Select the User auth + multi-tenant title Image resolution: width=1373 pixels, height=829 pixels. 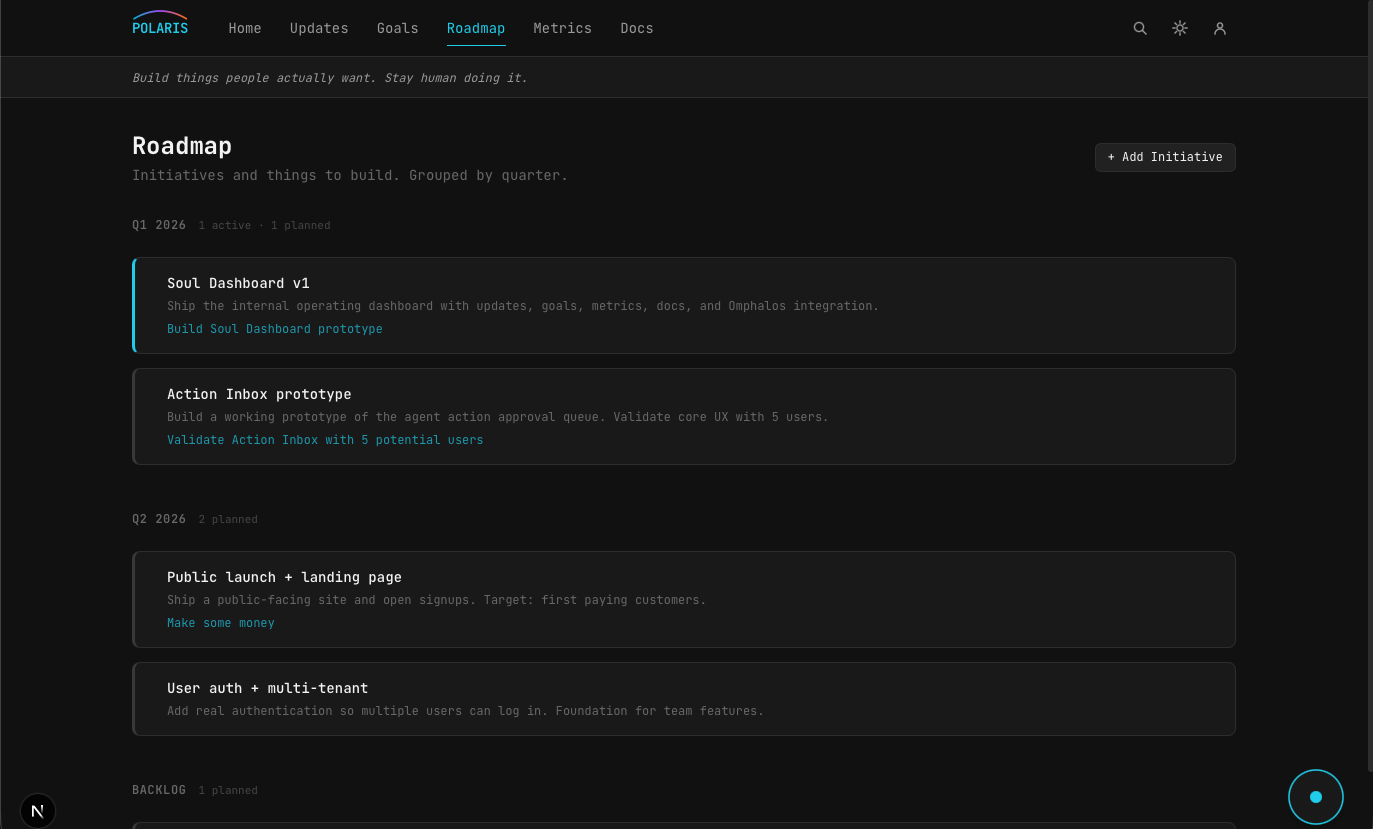tap(267, 688)
